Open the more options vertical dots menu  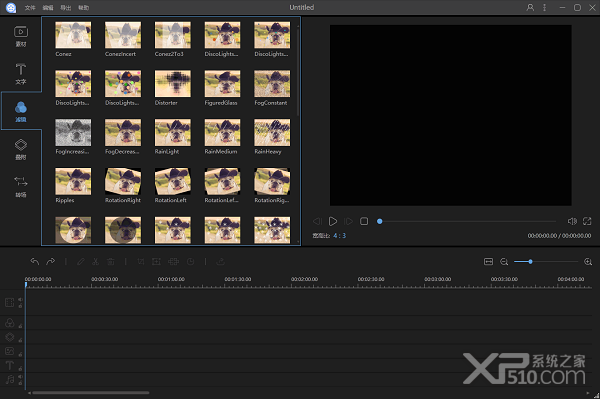pos(545,7)
